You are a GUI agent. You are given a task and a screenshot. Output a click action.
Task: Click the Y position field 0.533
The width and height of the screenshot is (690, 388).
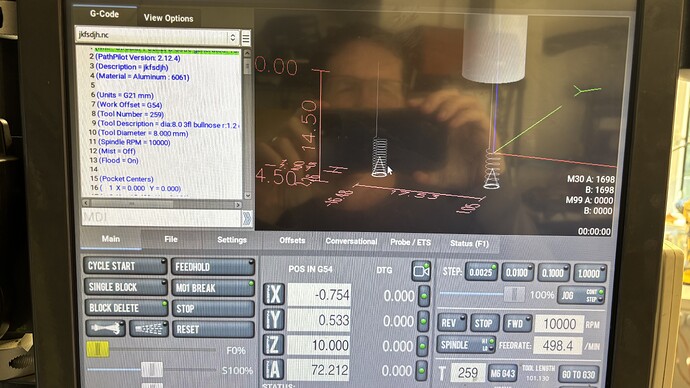coord(319,320)
